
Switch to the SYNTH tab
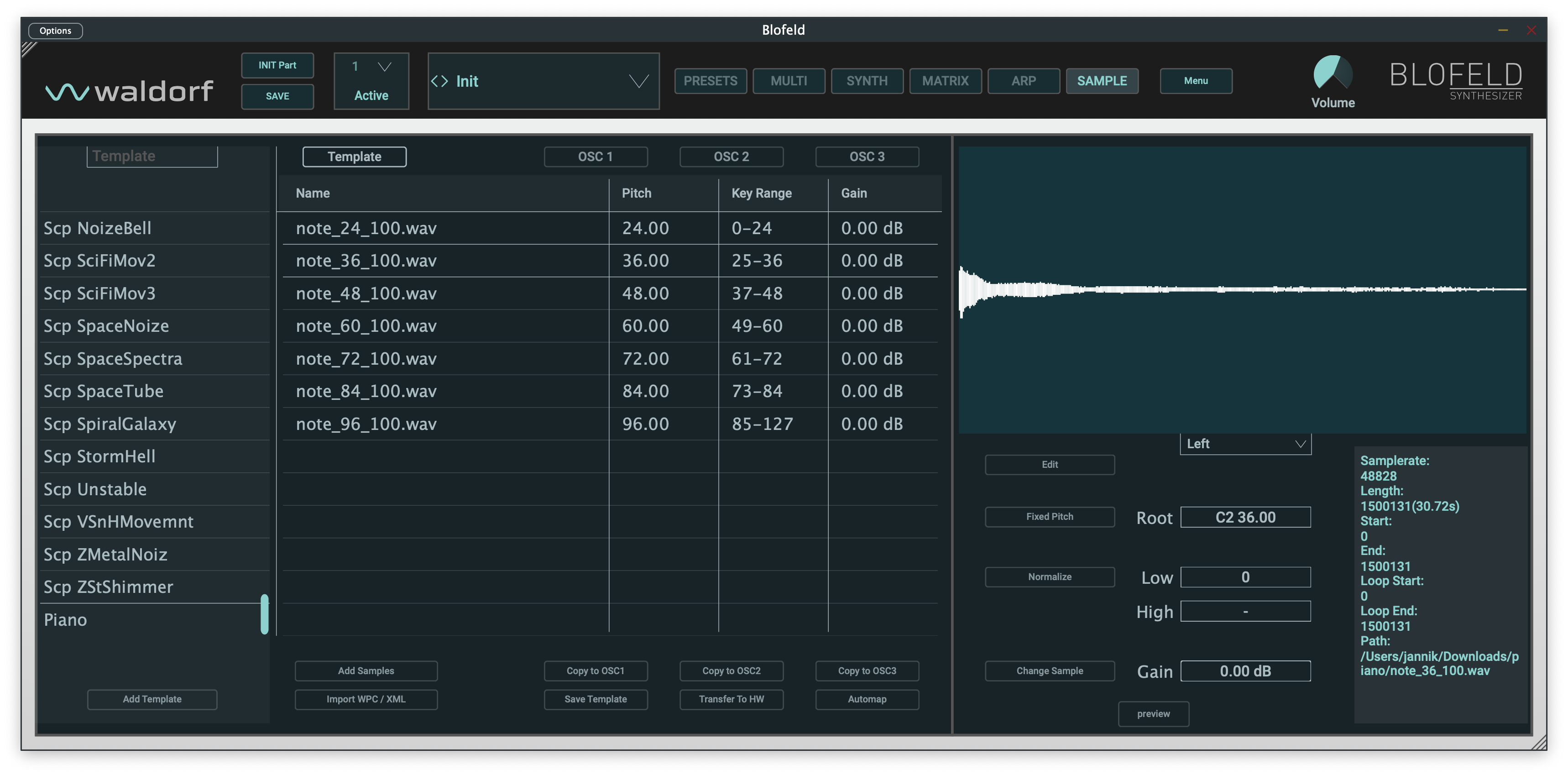[867, 80]
